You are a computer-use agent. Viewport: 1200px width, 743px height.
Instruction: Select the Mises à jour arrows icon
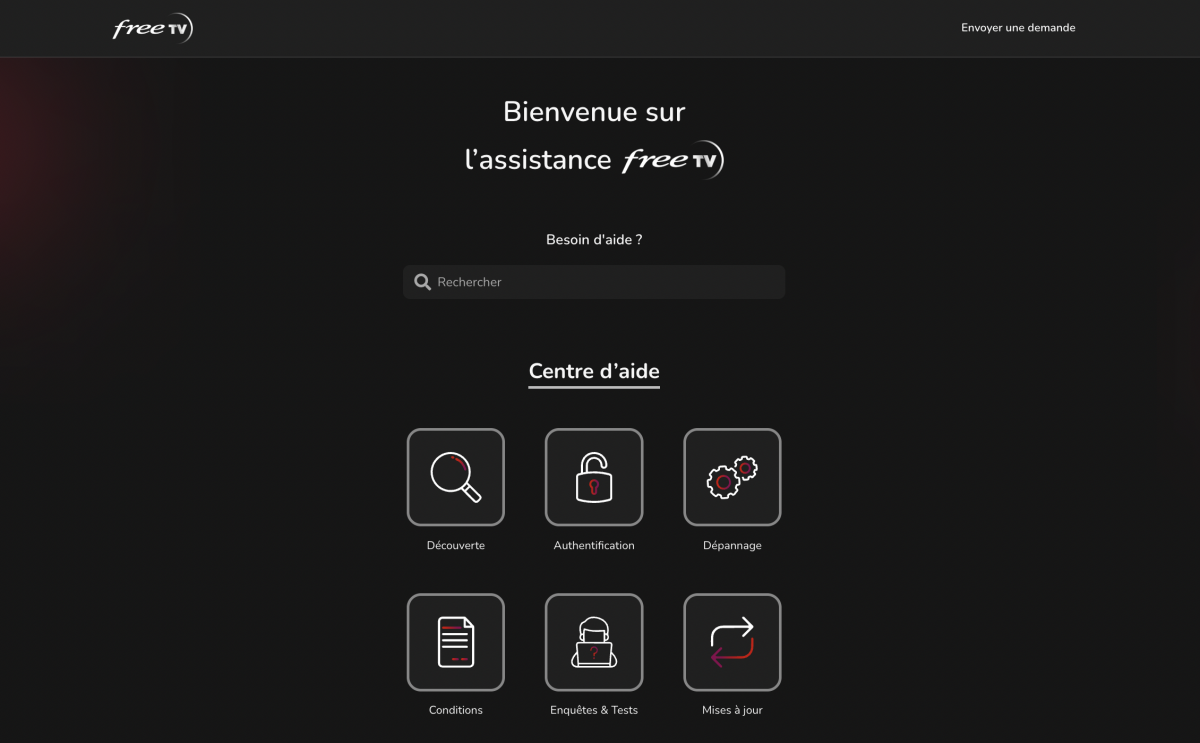[x=732, y=642]
